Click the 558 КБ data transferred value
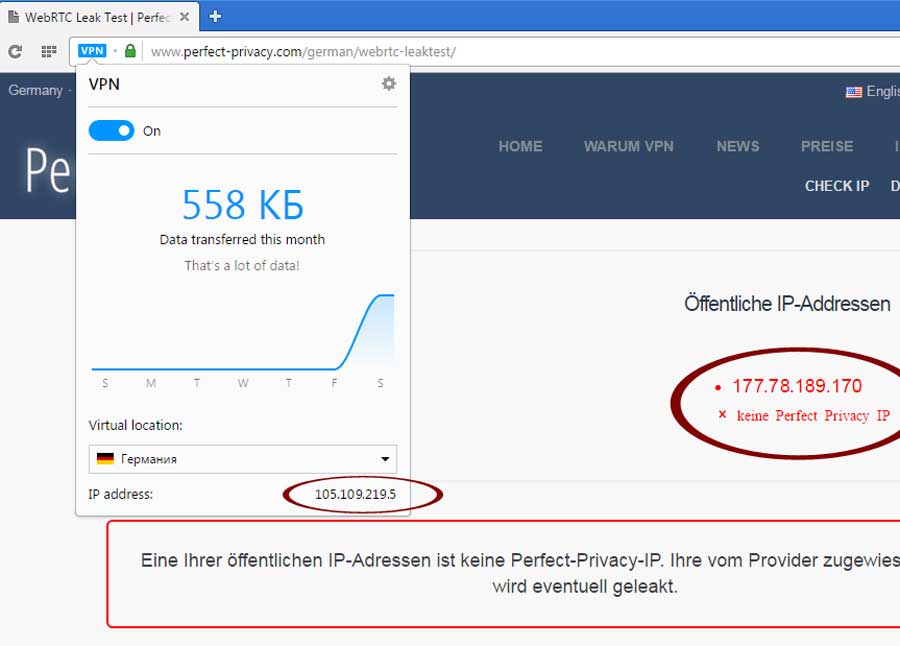The height and width of the screenshot is (646, 900). point(243,205)
